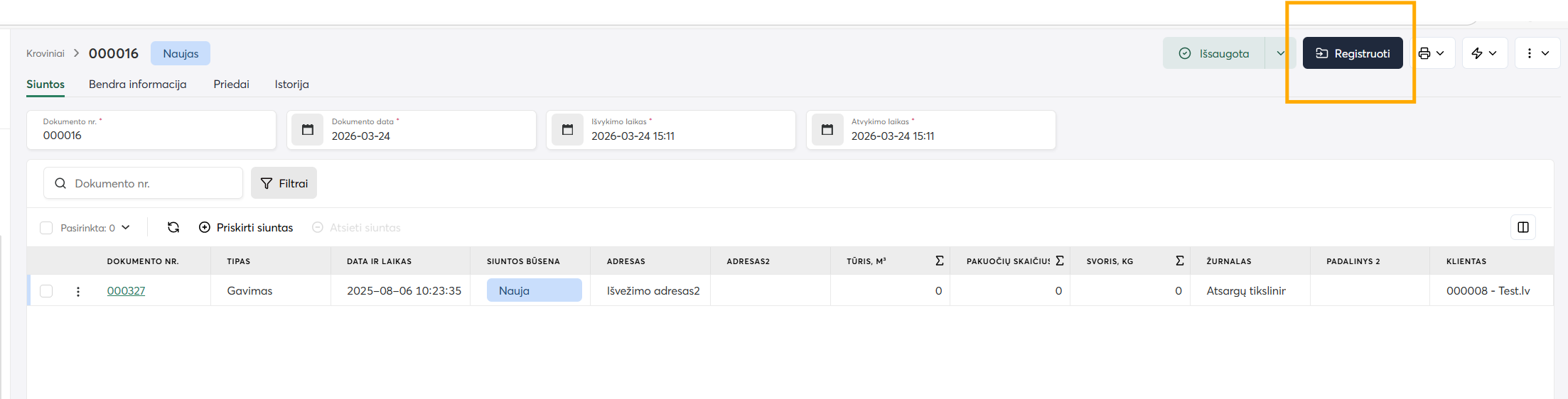Image resolution: width=1568 pixels, height=399 pixels.
Task: Sum the Tūris column with sigma icon
Action: (940, 261)
